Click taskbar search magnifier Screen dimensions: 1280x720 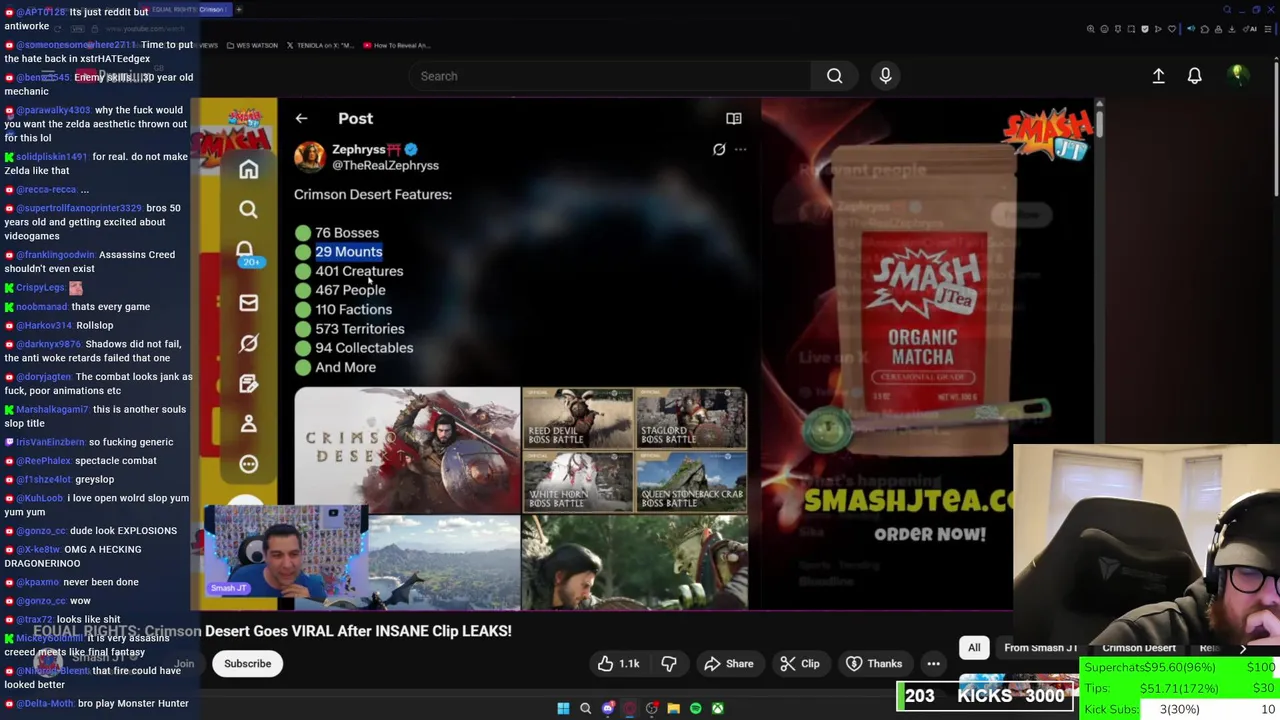[x=585, y=709]
